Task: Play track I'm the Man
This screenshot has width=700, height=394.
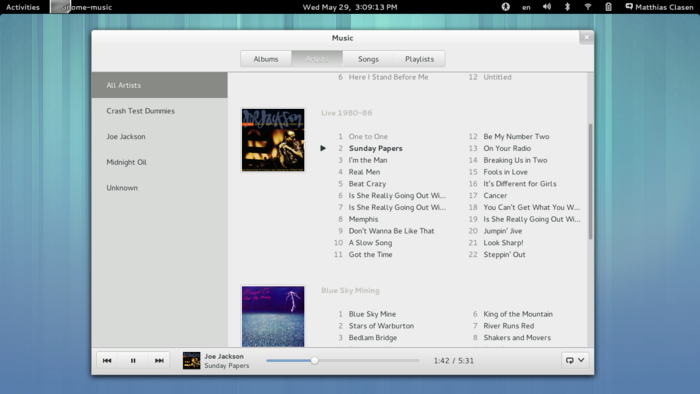Action: click(368, 160)
